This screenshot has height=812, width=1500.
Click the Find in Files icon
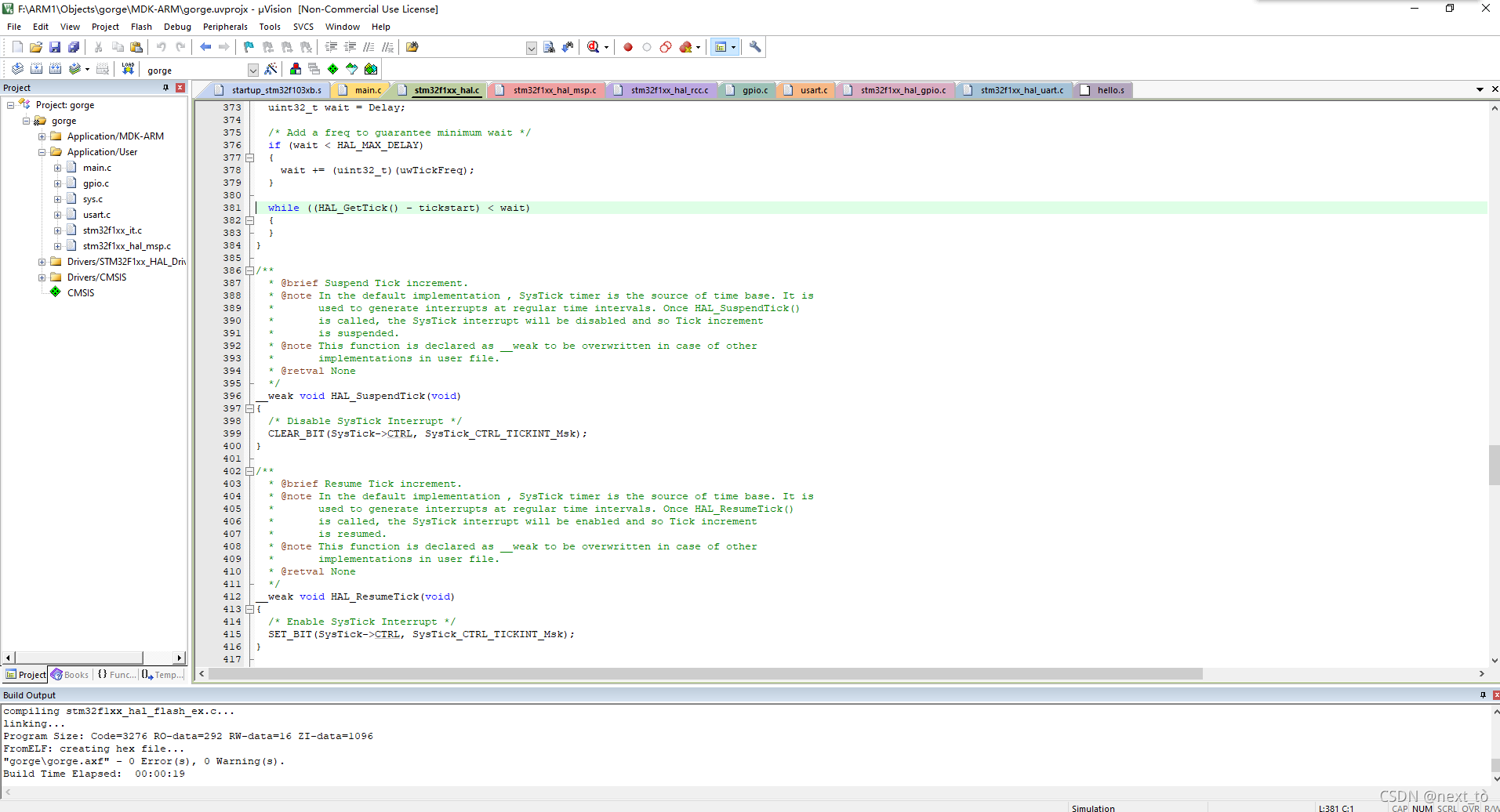(412, 47)
